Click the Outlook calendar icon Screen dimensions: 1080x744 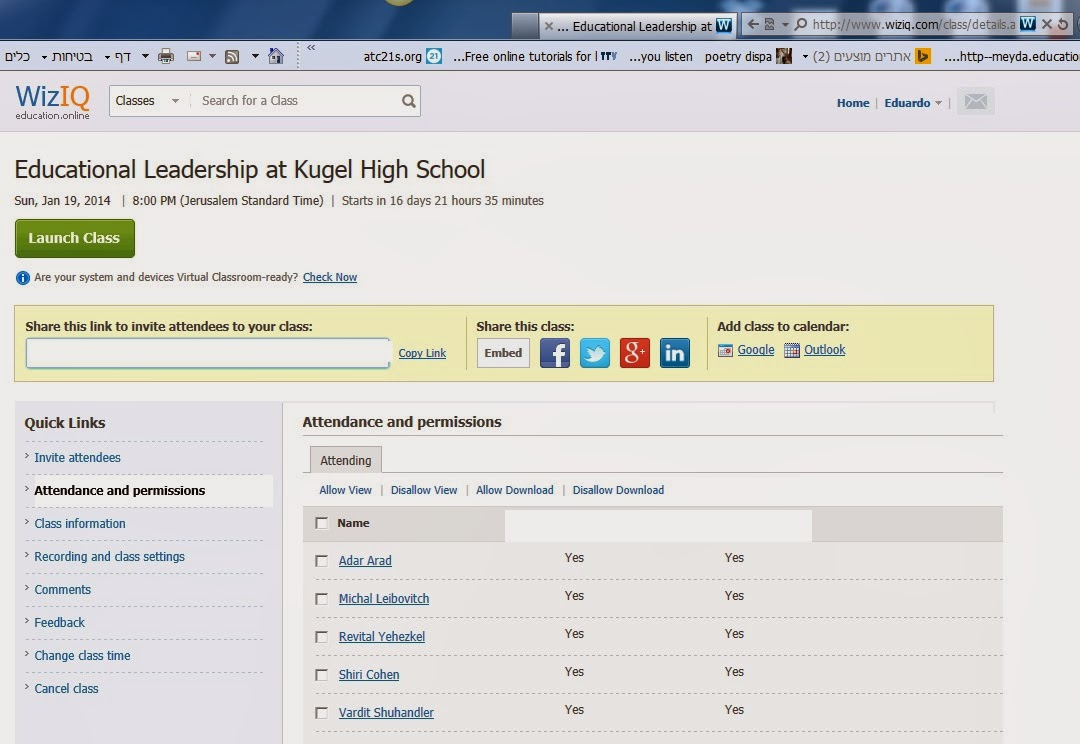tap(791, 351)
